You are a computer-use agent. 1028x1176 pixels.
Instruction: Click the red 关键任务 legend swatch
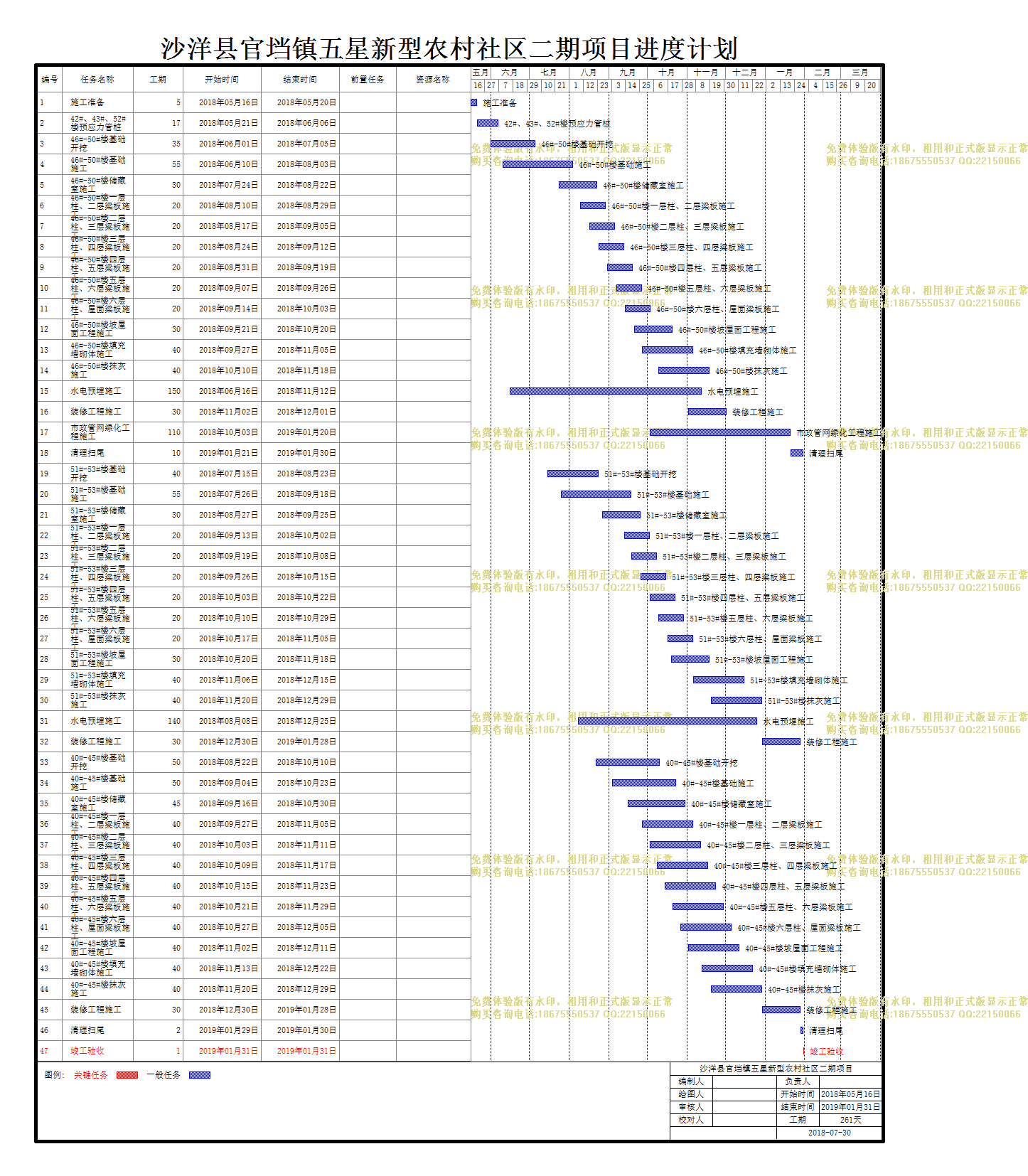[x=127, y=1075]
